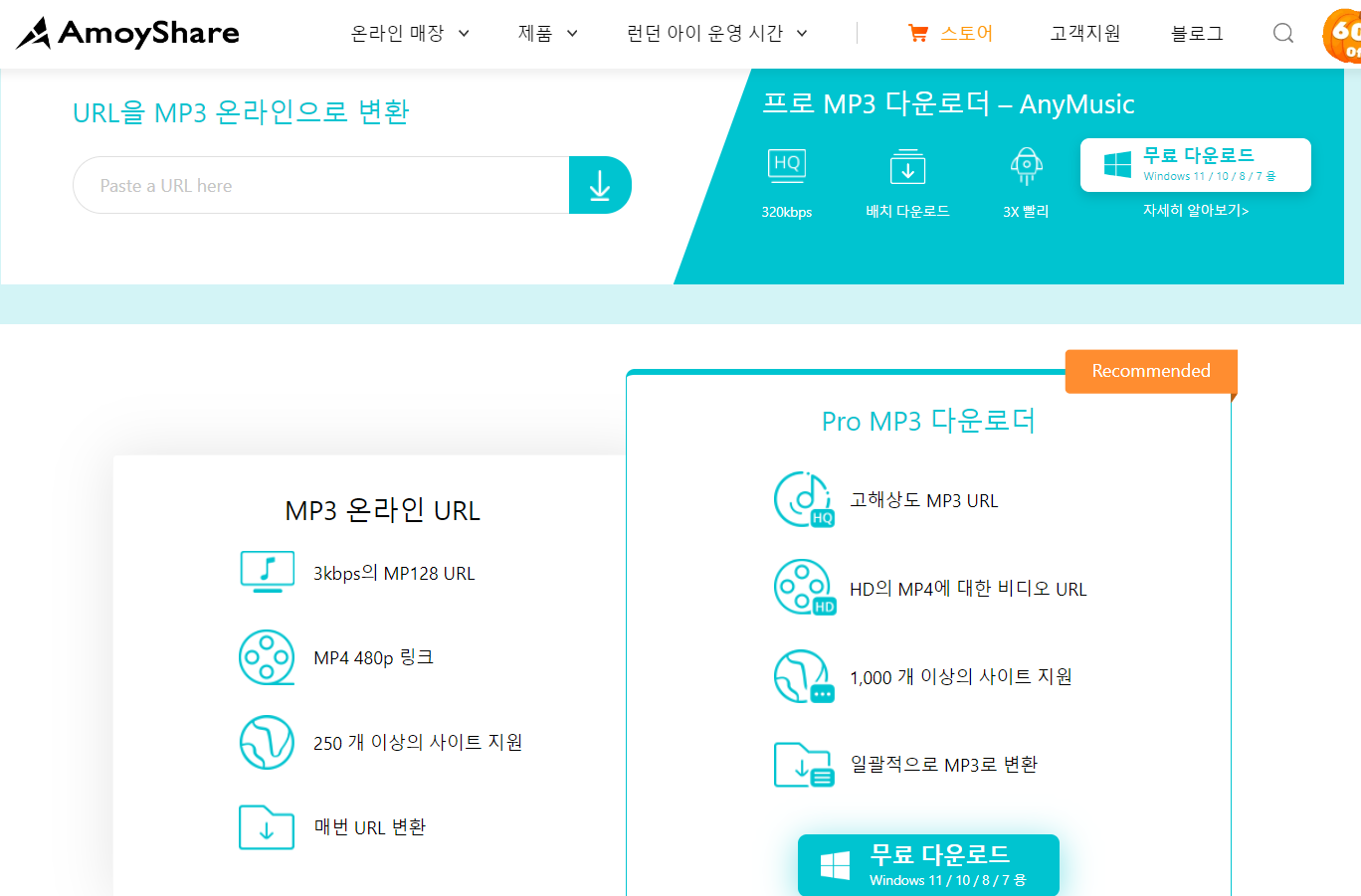Click the Paste a URL here input field
This screenshot has width=1361, height=896.
click(x=318, y=185)
